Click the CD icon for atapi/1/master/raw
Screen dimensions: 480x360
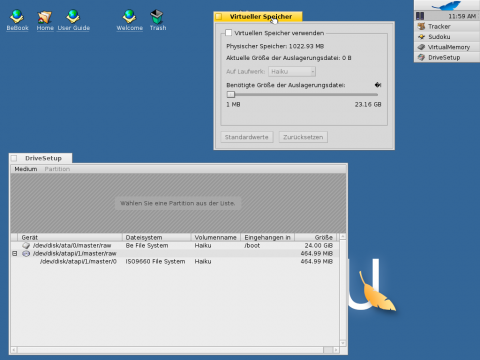tap(26, 254)
